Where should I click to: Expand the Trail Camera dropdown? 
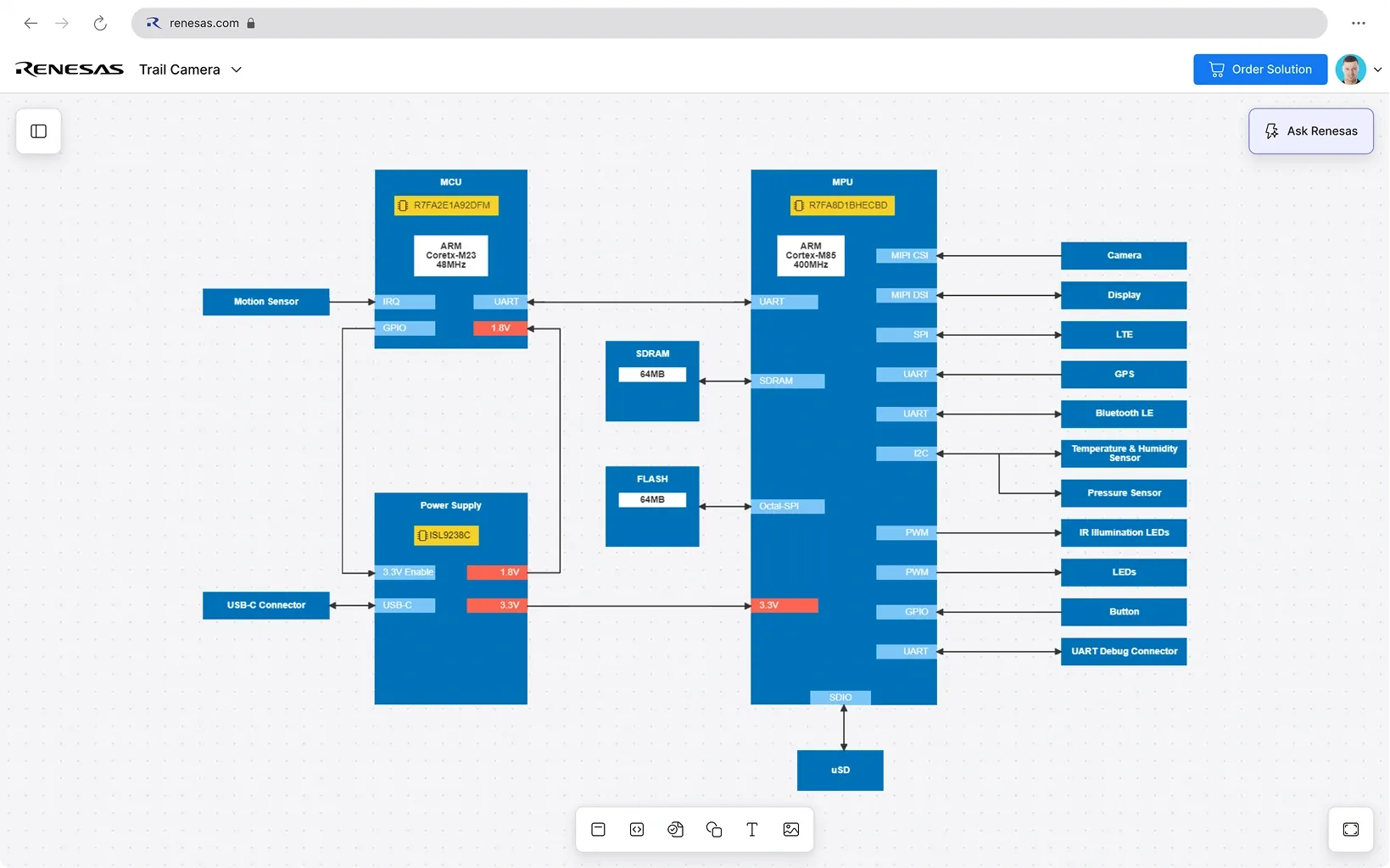(x=237, y=70)
